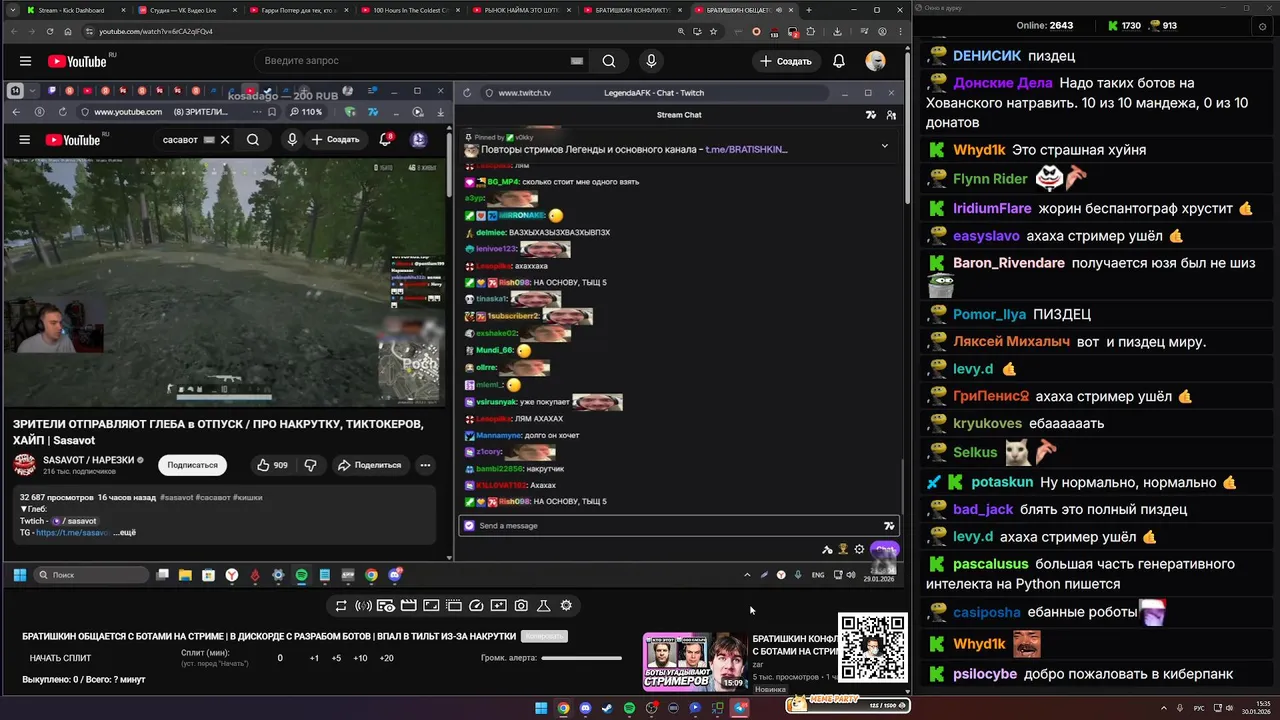Expand video description with ...ещё
The image size is (1280, 720).
(124, 533)
